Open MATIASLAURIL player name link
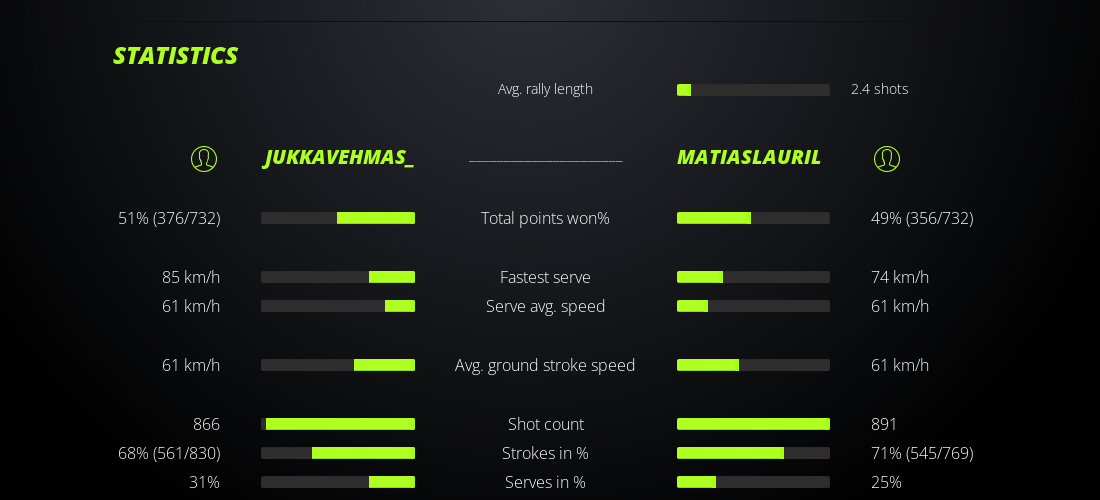Image resolution: width=1100 pixels, height=500 pixels. 749,158
